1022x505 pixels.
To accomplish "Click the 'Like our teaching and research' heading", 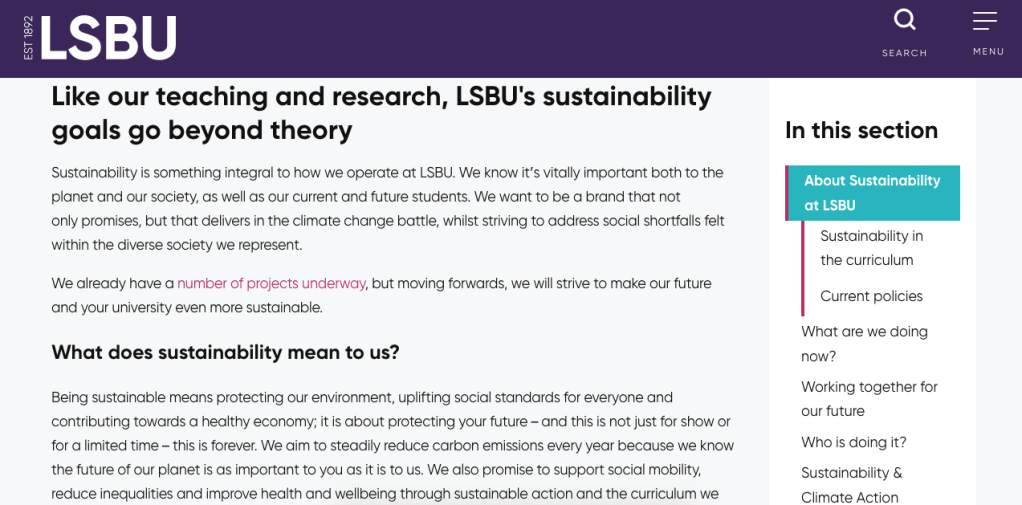I will coord(381,113).
